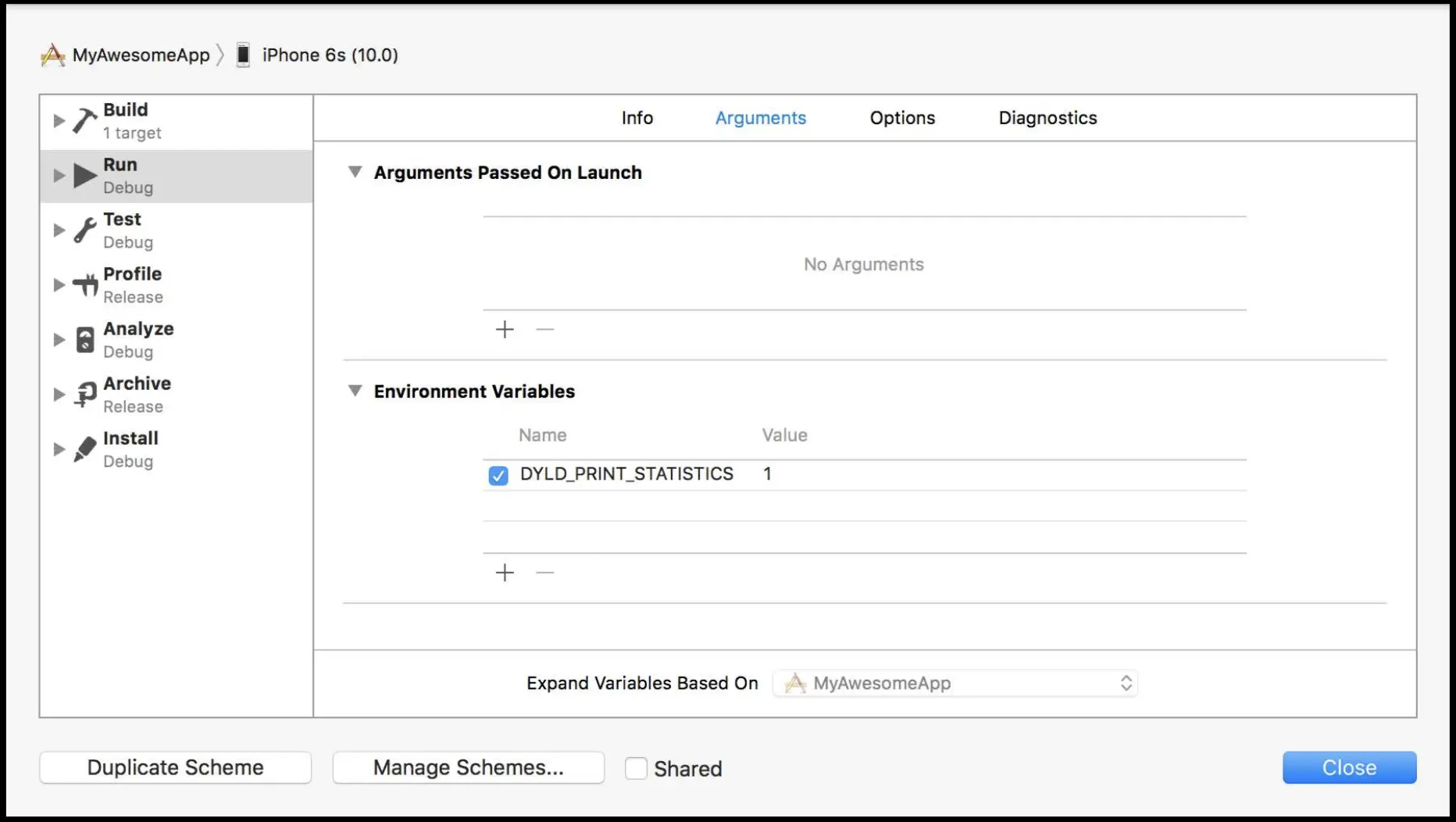
Task: Select the Build action row label
Action: (x=126, y=110)
